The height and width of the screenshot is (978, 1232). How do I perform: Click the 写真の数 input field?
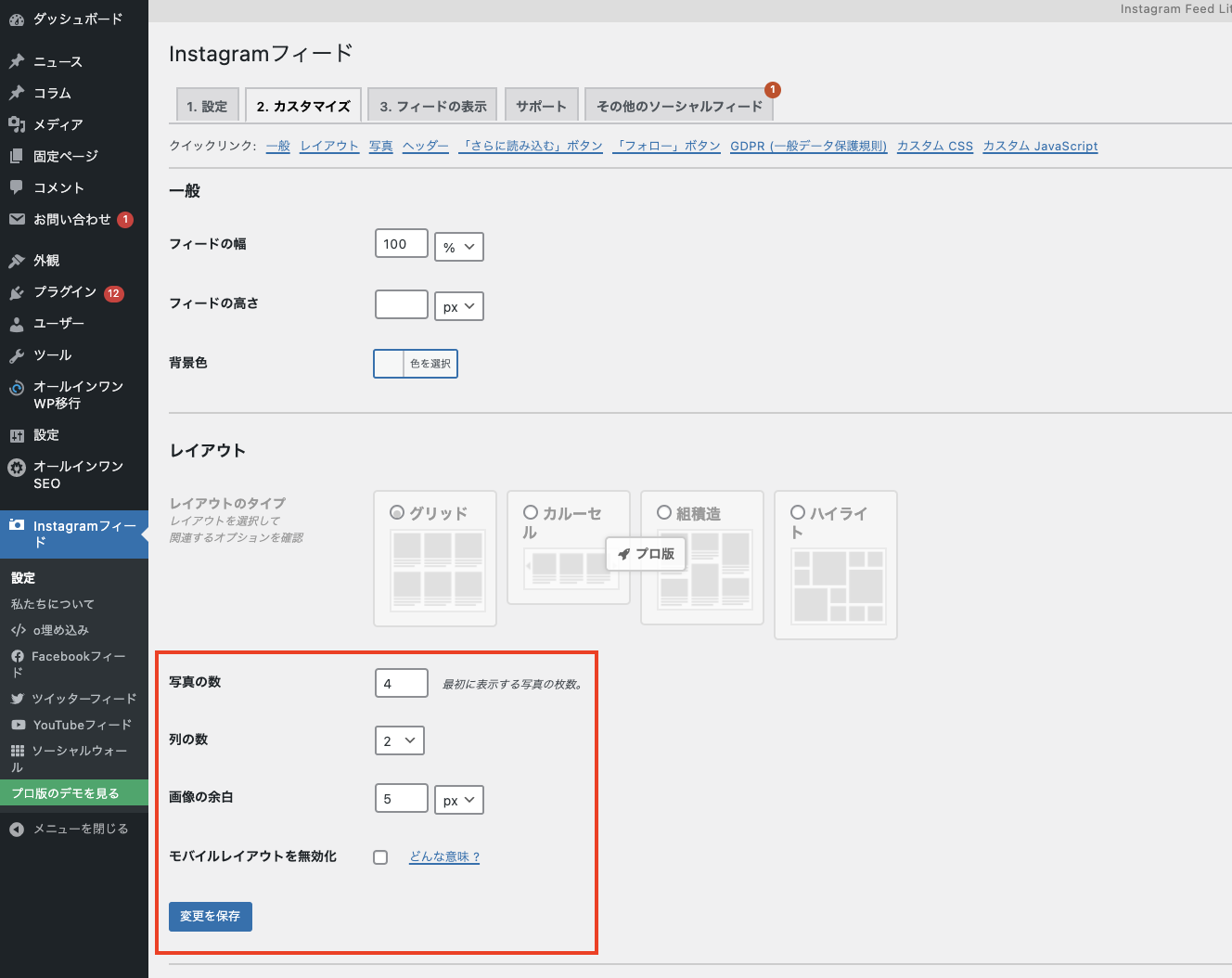tap(402, 683)
